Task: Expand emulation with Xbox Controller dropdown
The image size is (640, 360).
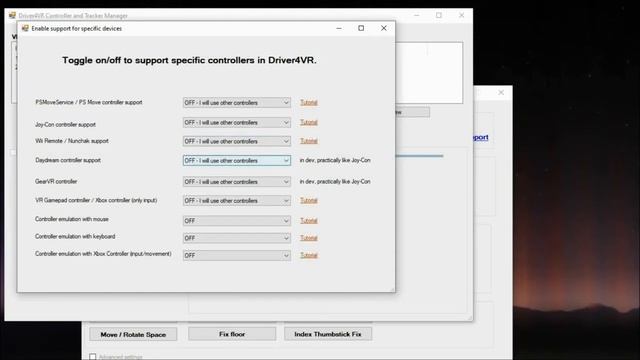Action: click(x=237, y=256)
